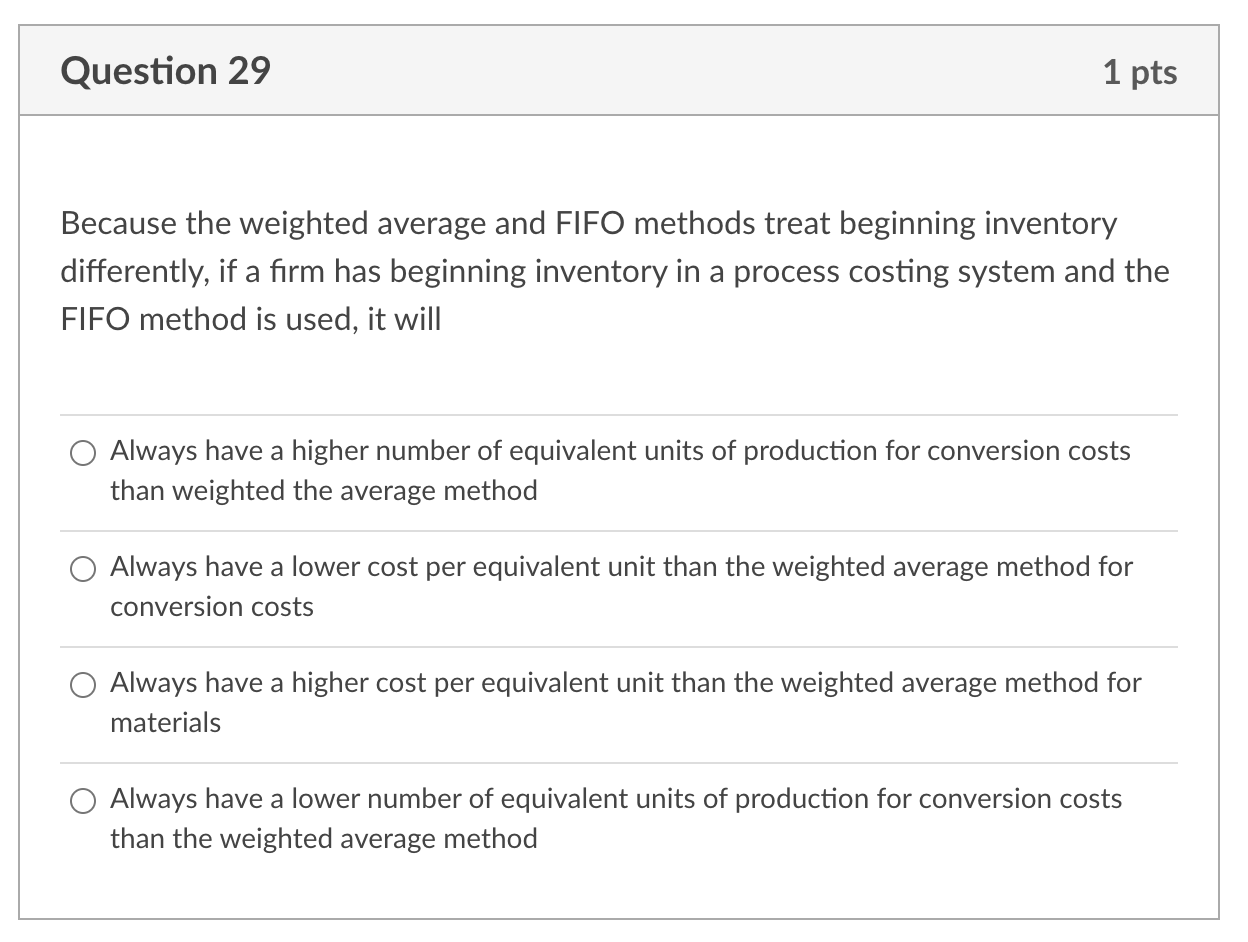
Task: Click the third answer's text label
Action: (x=625, y=702)
